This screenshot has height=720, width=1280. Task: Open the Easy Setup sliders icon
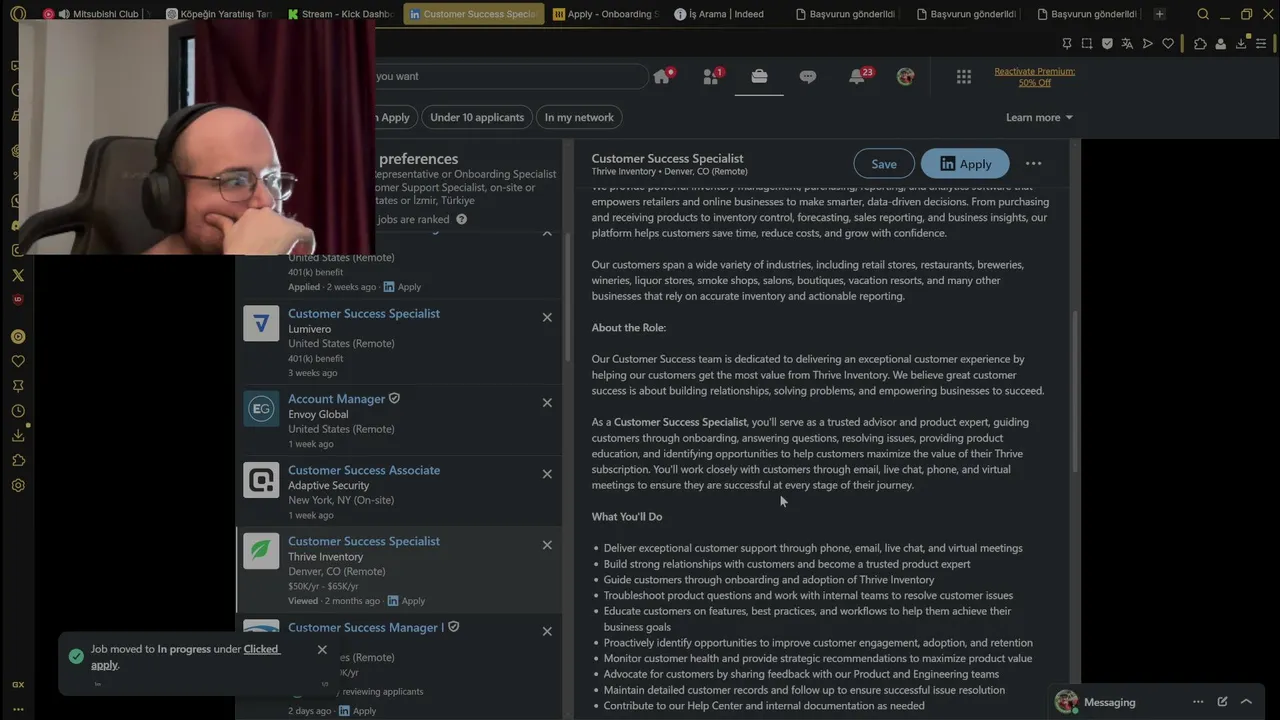[1262, 44]
